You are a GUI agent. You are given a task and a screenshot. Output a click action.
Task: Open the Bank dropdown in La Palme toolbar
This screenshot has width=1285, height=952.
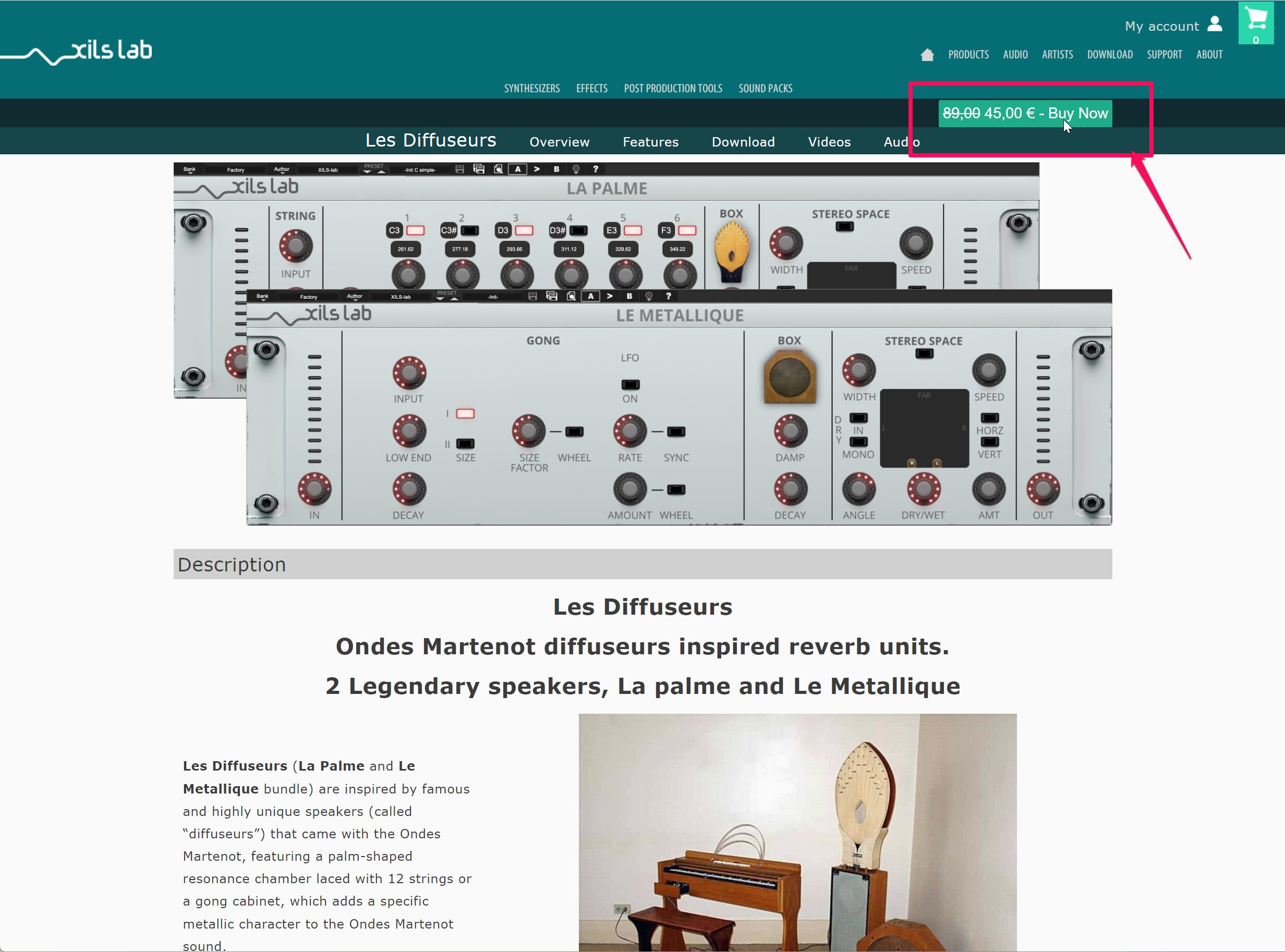[x=190, y=169]
